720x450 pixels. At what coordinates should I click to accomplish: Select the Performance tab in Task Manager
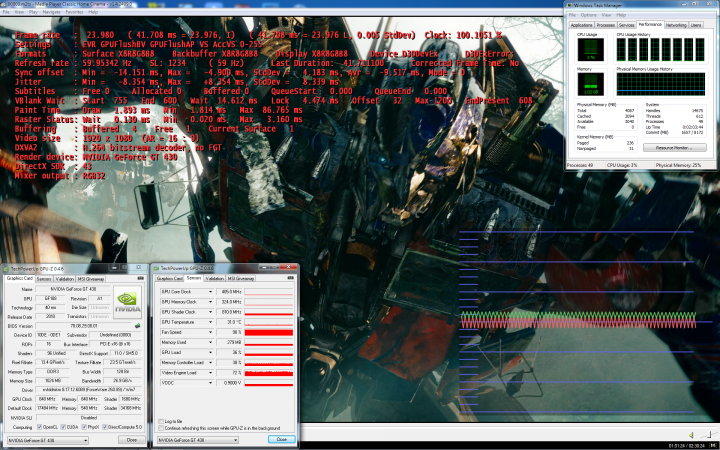650,24
